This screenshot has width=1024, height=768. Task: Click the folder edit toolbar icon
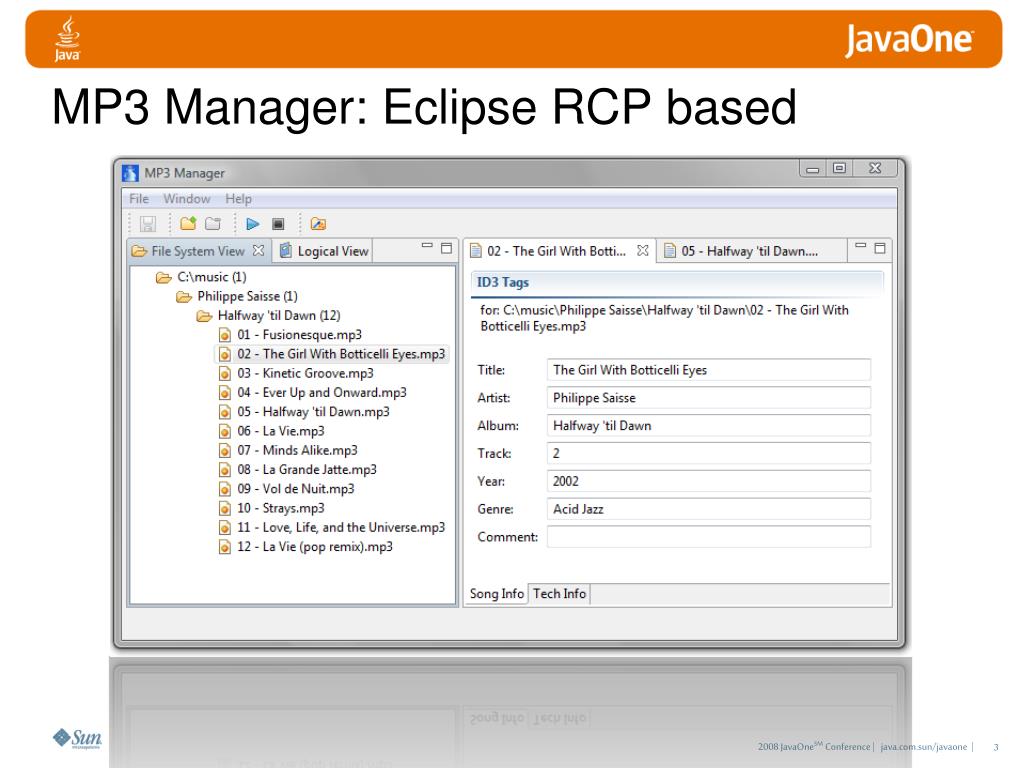point(318,224)
